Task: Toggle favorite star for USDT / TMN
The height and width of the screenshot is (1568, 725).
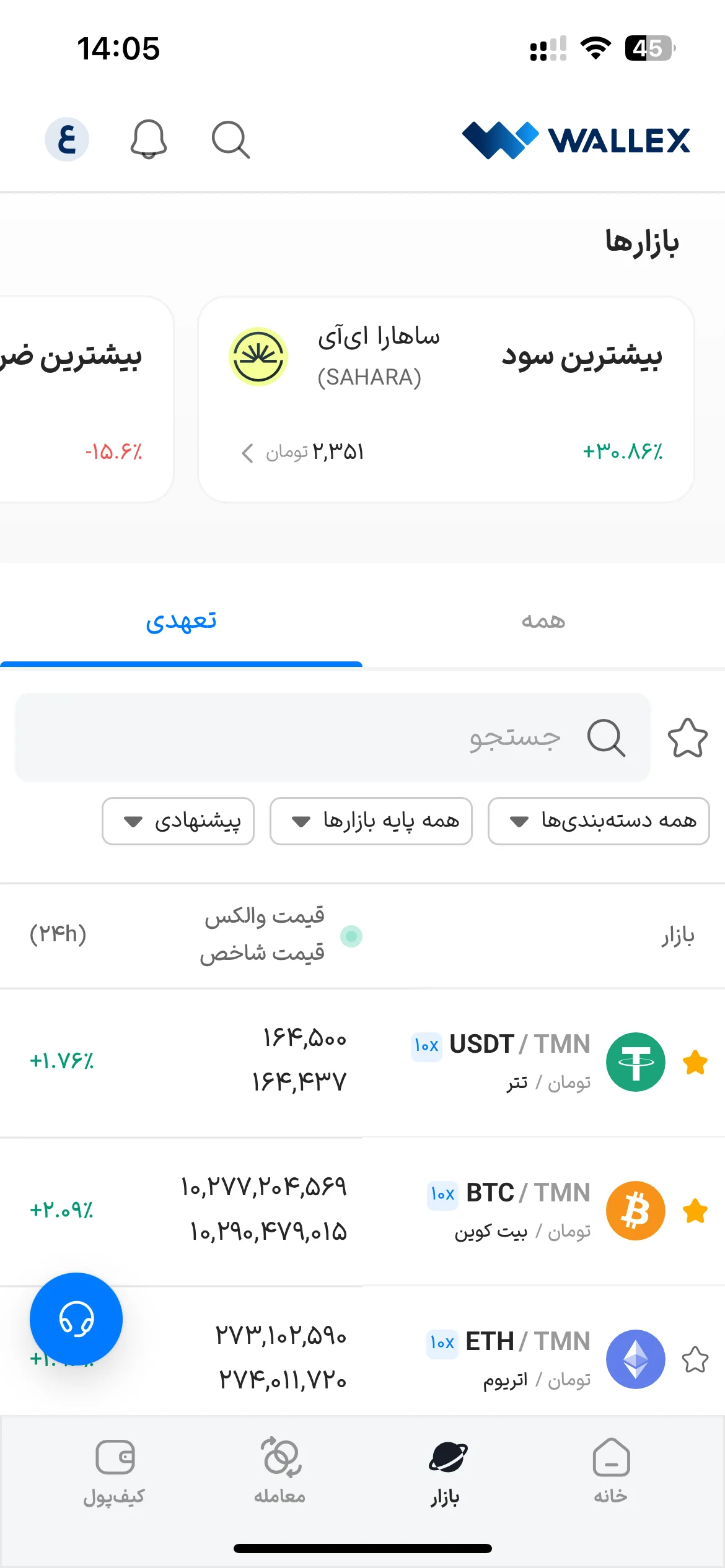Action: pos(695,1062)
